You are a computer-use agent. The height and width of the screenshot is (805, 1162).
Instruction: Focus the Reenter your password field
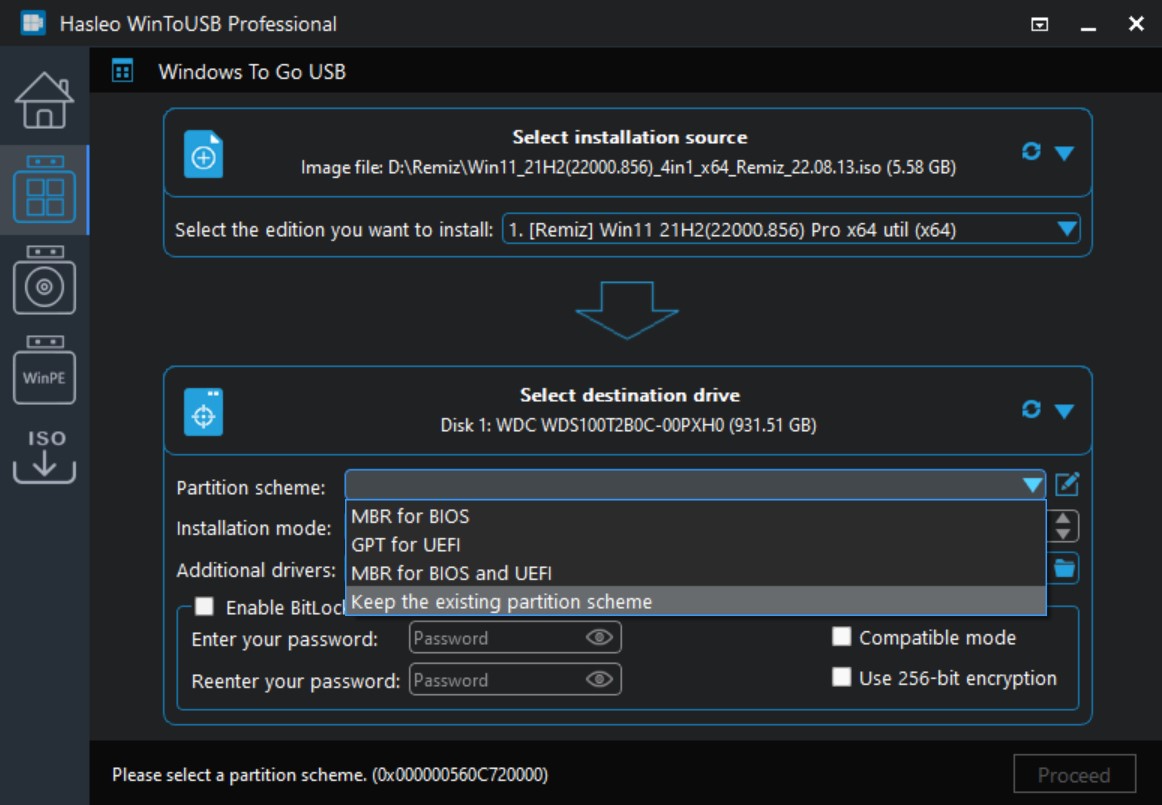point(515,680)
